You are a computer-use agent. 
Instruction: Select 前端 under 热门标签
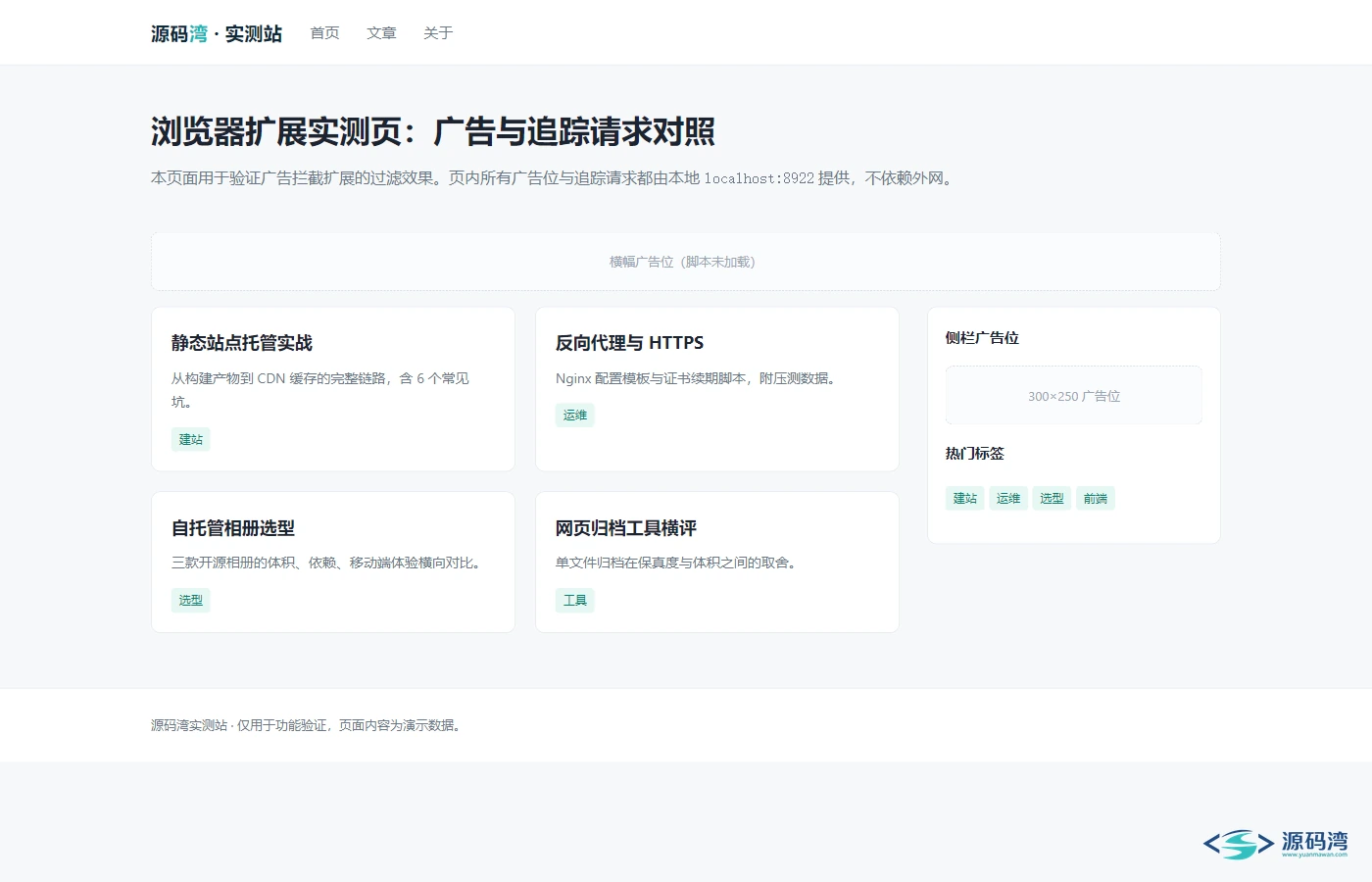pos(1096,499)
